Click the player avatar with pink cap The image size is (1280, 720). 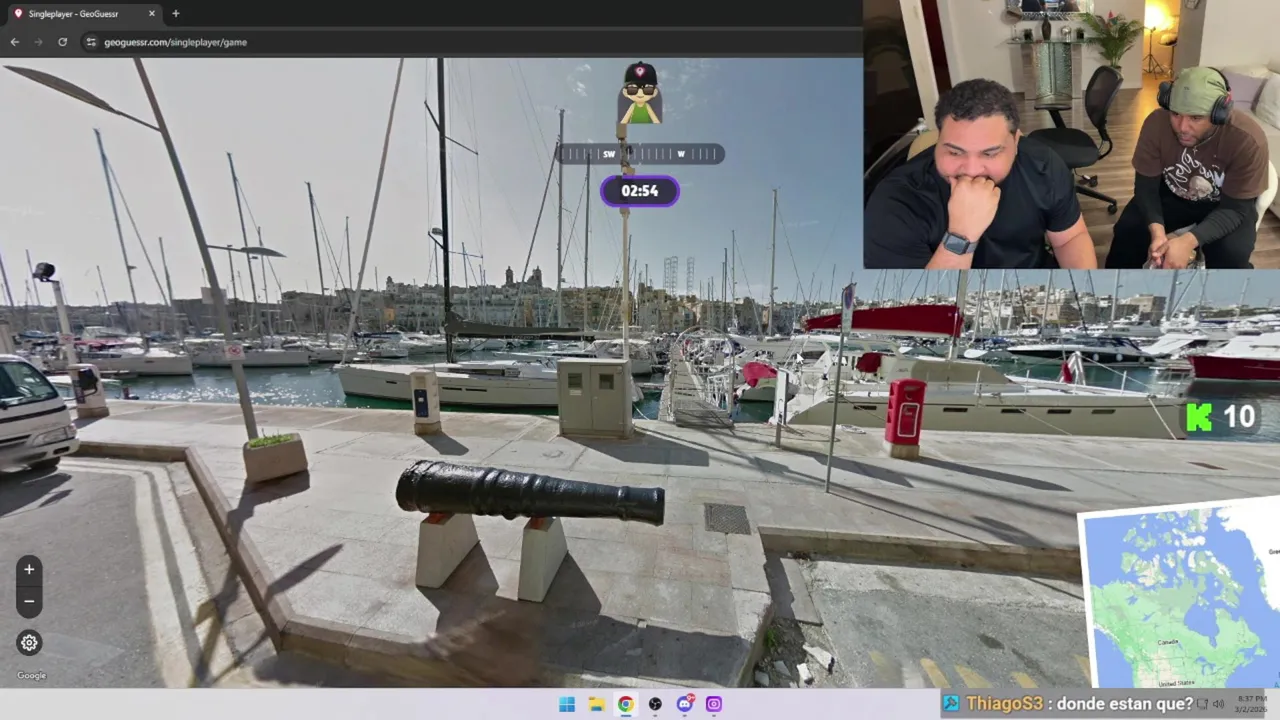pyautogui.click(x=640, y=93)
